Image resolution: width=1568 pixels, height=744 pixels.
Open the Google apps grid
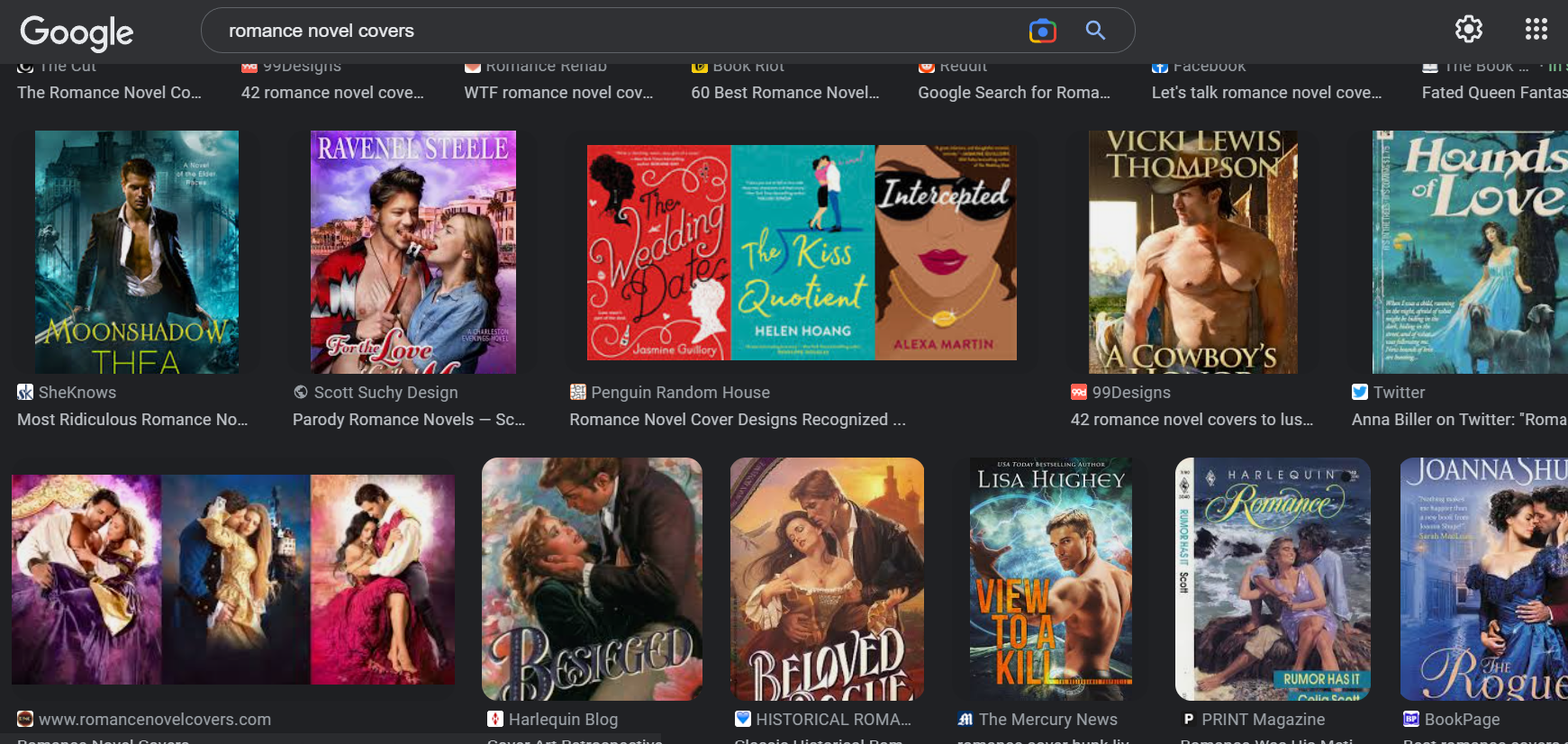point(1536,30)
